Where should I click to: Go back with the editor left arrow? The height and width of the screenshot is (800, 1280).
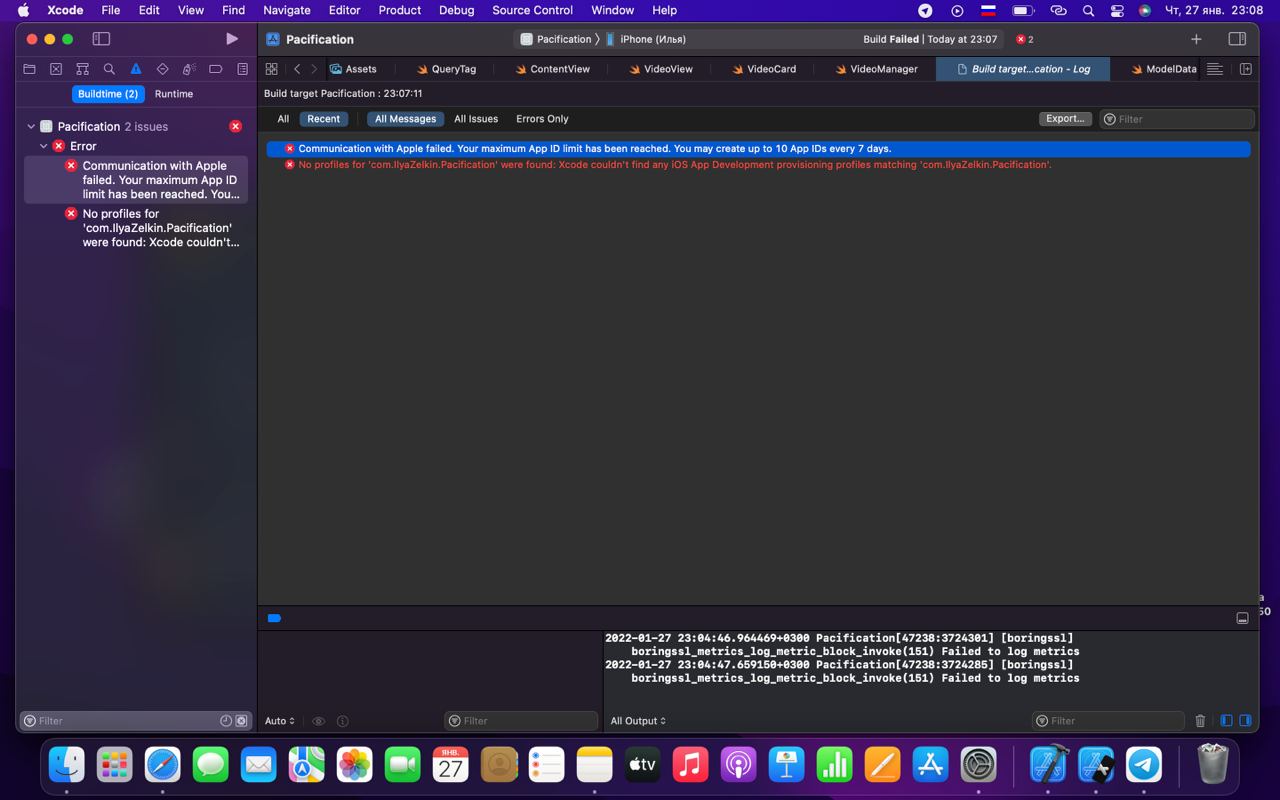(297, 69)
